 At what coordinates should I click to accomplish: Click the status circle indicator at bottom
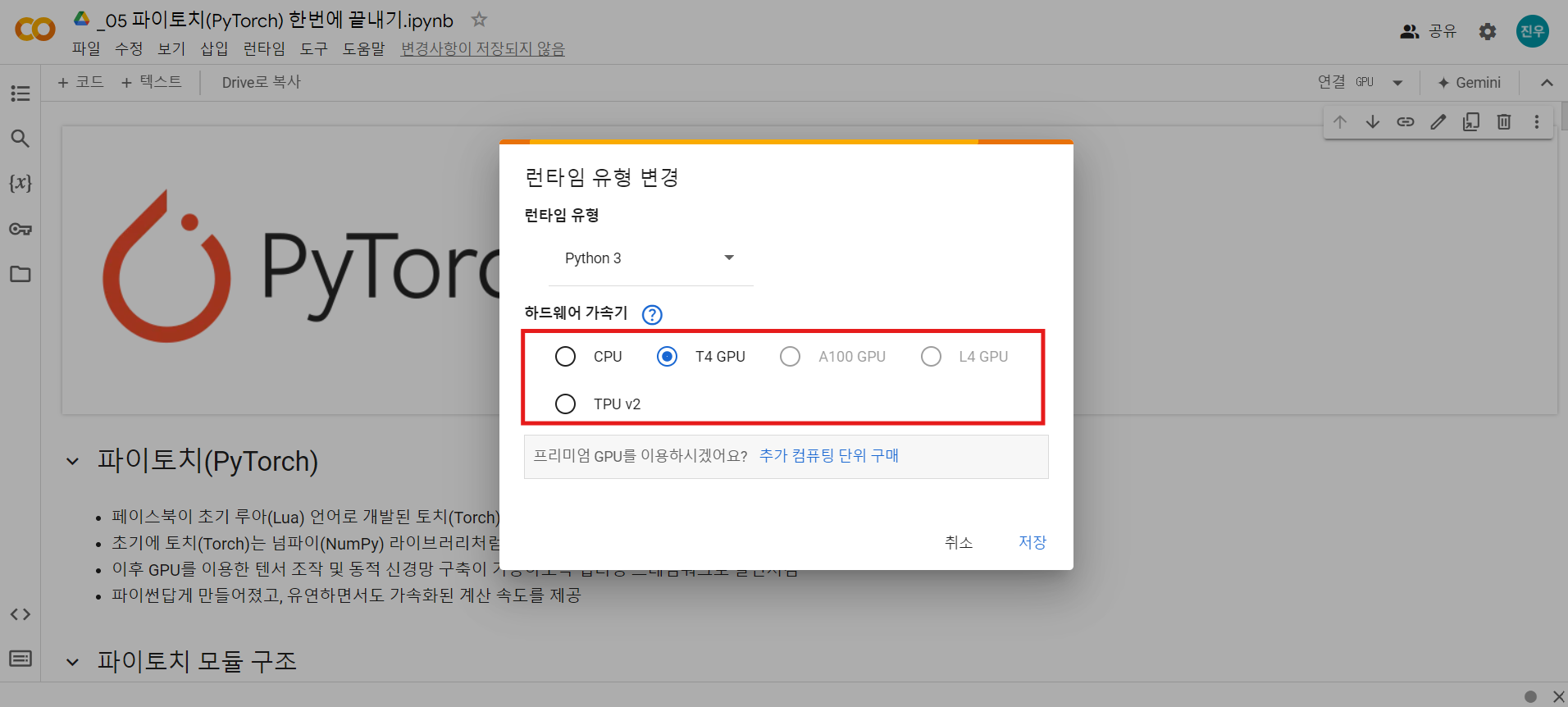click(x=1530, y=696)
